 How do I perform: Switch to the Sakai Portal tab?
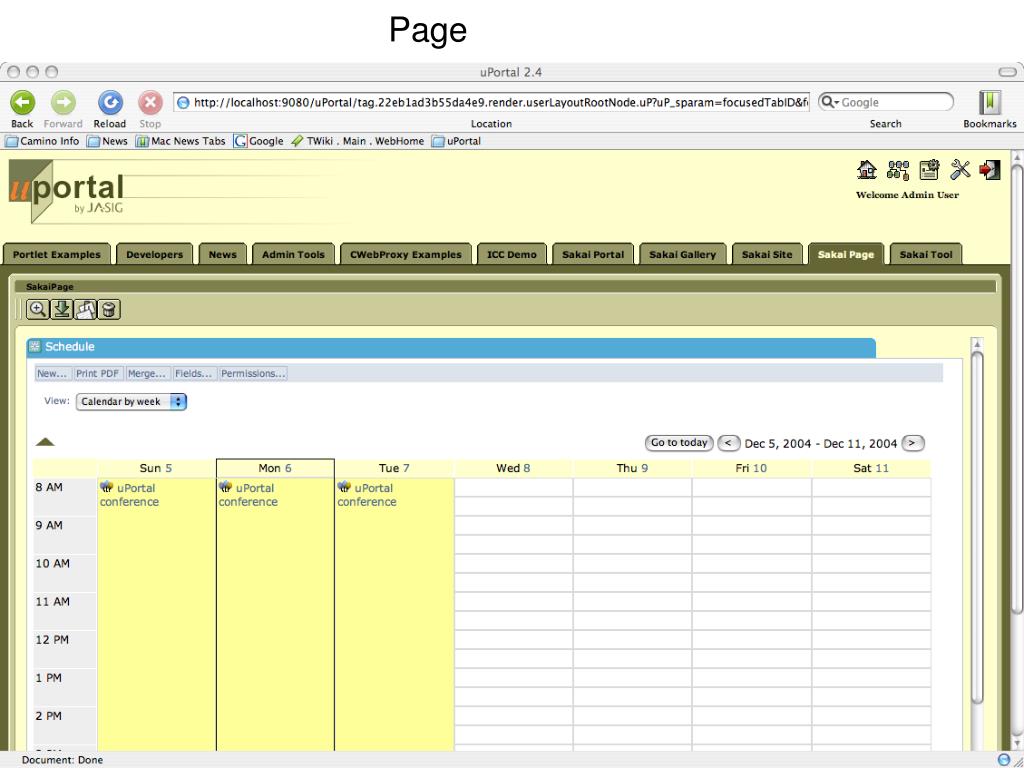pos(593,255)
